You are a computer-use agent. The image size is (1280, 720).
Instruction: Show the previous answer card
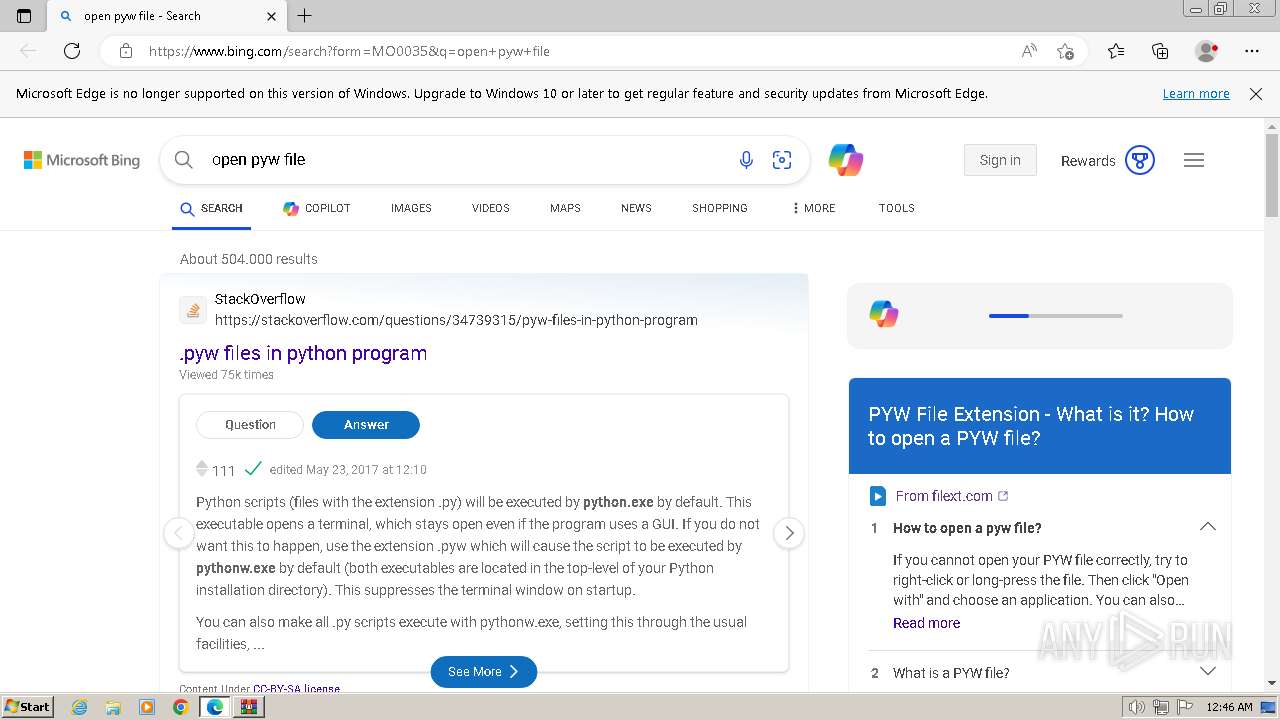[178, 533]
